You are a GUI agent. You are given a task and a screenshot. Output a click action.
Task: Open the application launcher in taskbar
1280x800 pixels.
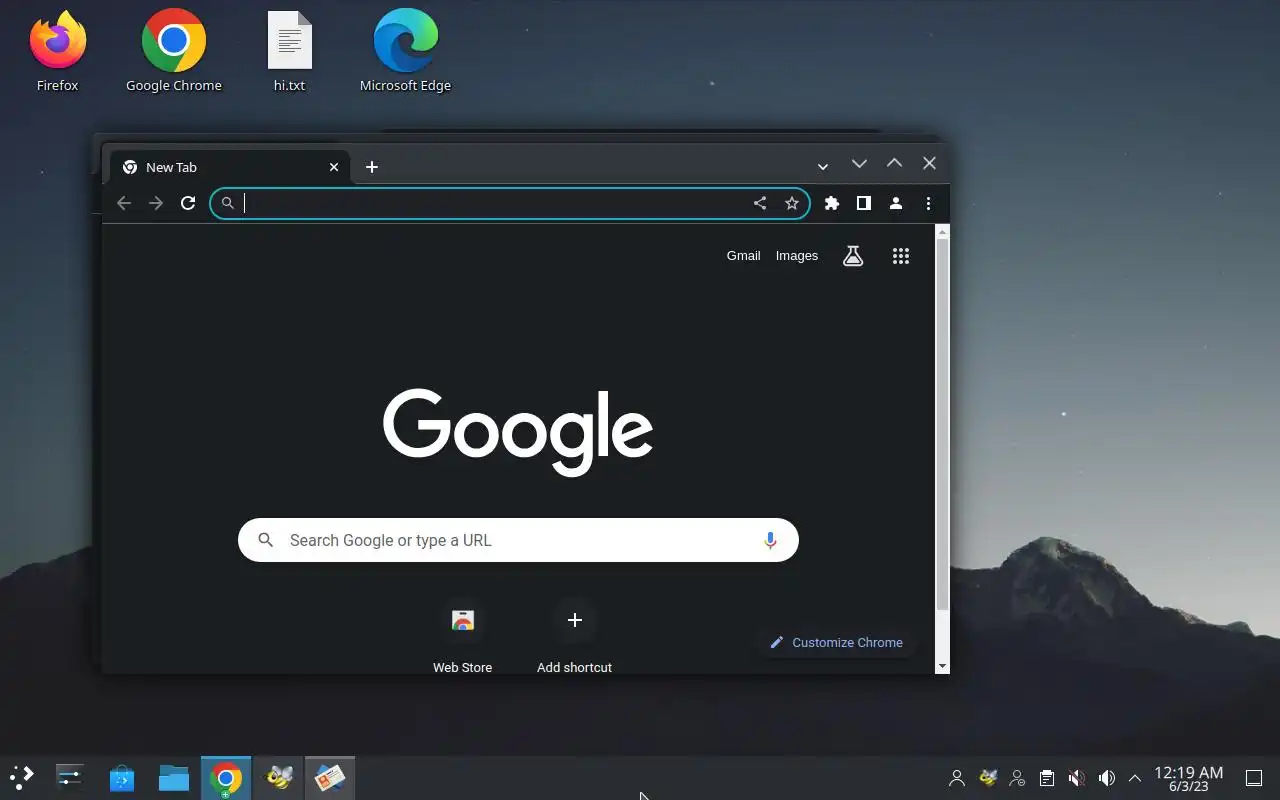[x=21, y=777]
